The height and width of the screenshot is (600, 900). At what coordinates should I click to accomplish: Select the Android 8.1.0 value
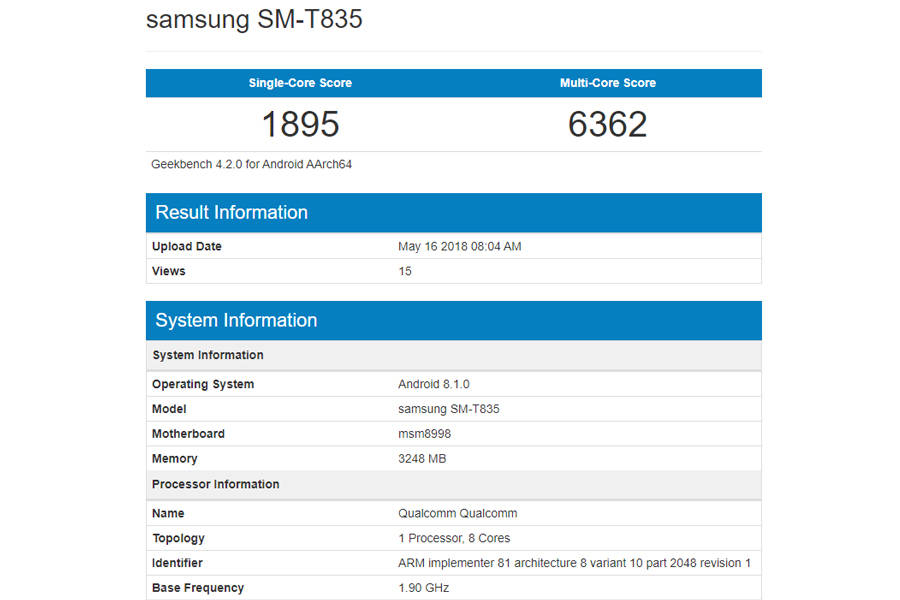pyautogui.click(x=432, y=384)
